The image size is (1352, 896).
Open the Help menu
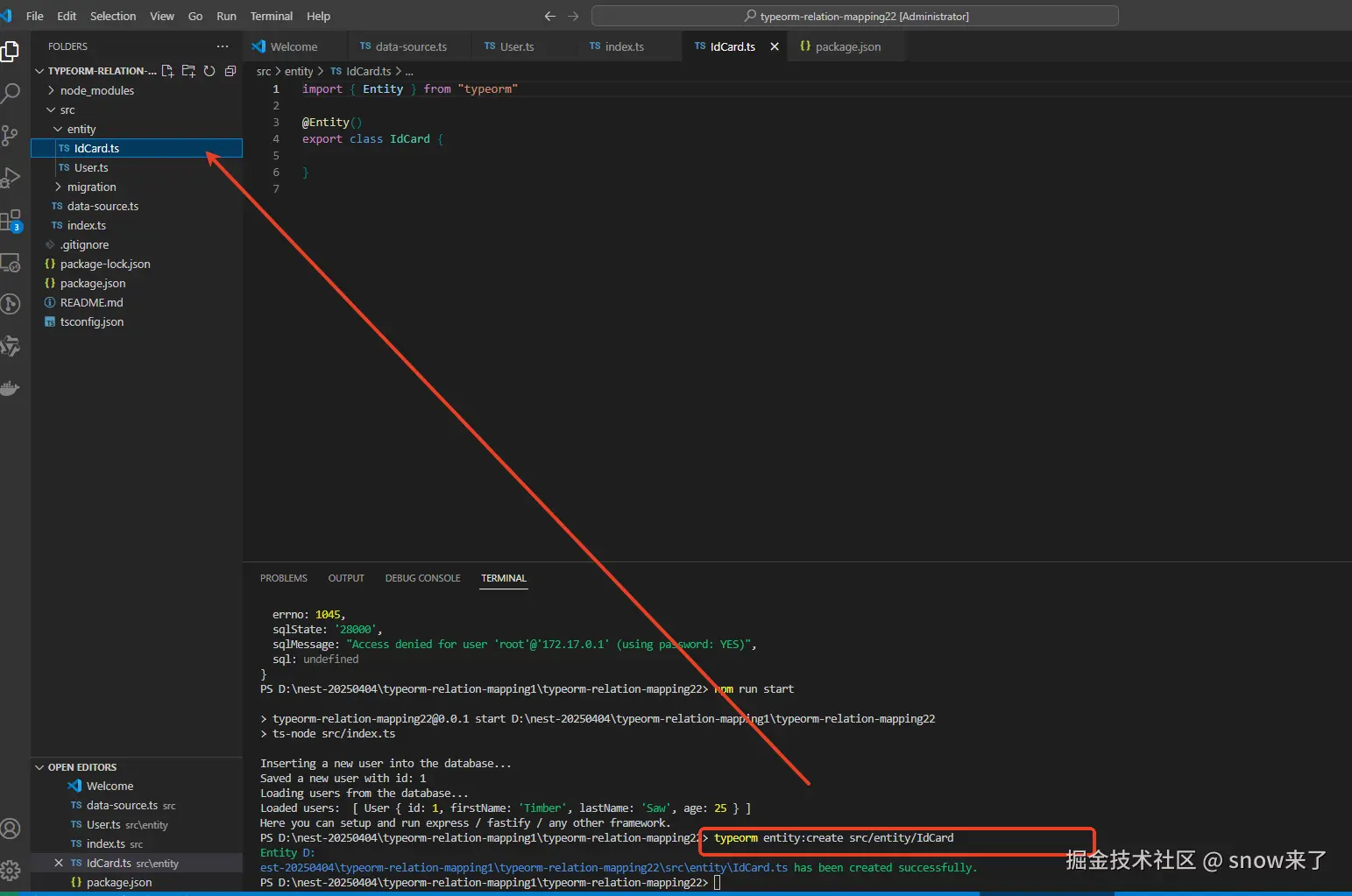coord(318,16)
